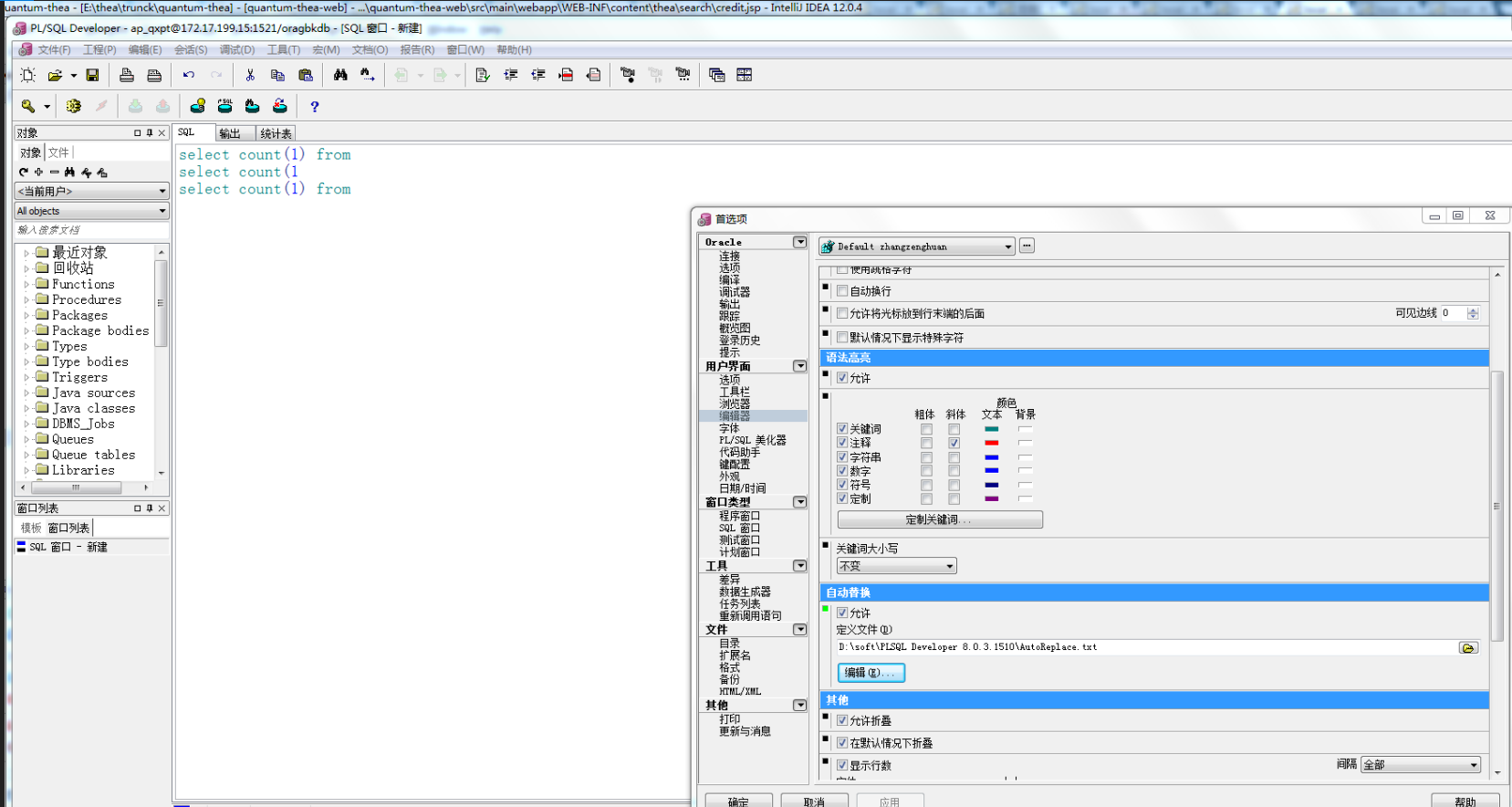Click the indent selection toolbar icon

(511, 75)
